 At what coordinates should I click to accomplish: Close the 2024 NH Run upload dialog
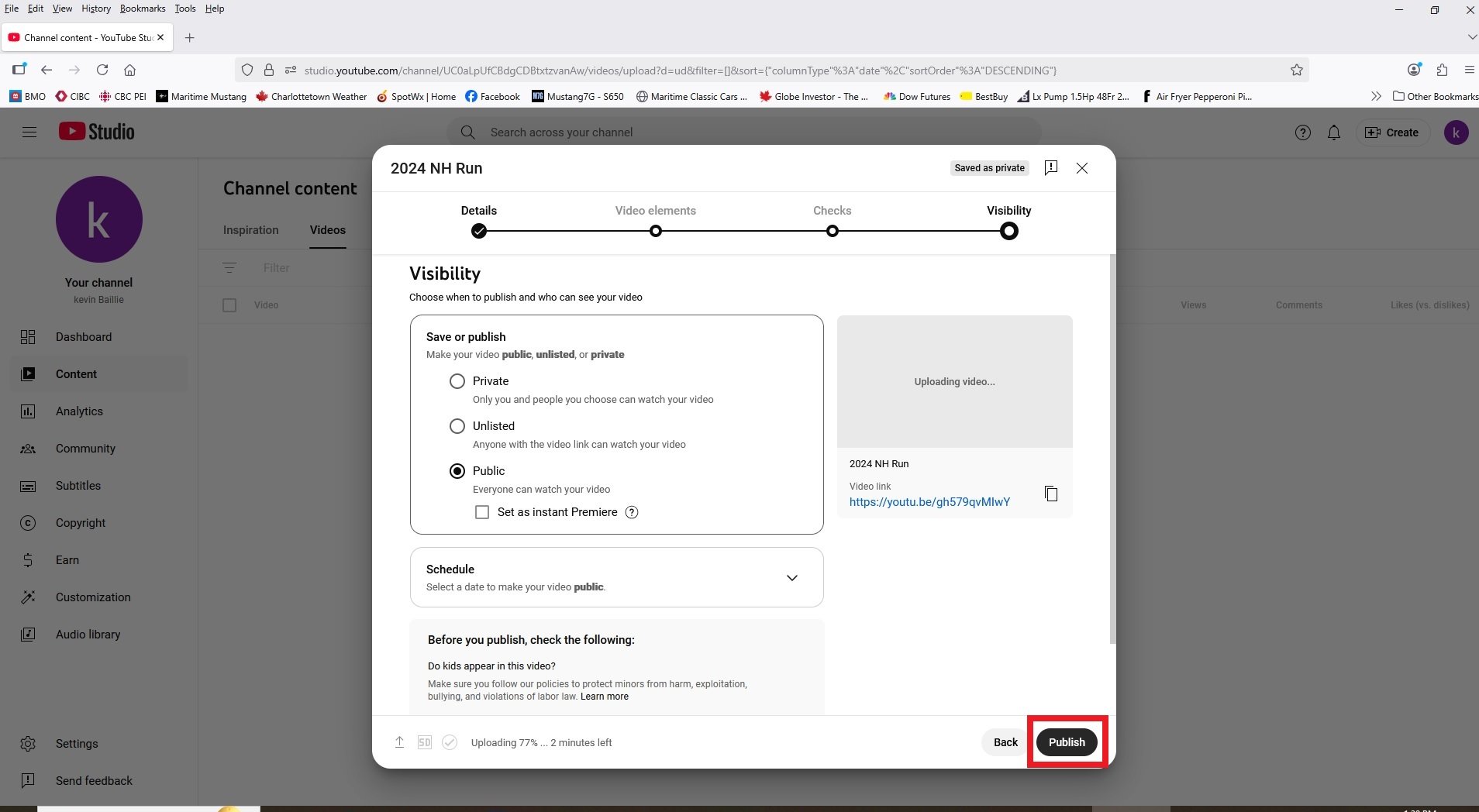(x=1082, y=168)
